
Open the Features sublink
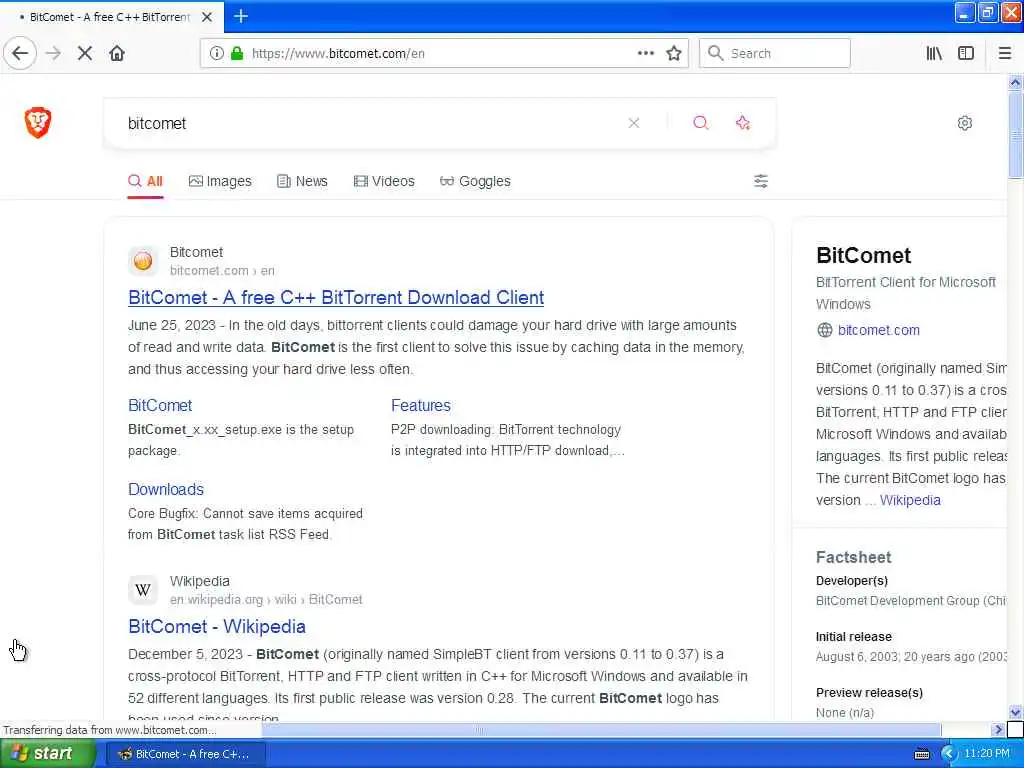pos(421,406)
